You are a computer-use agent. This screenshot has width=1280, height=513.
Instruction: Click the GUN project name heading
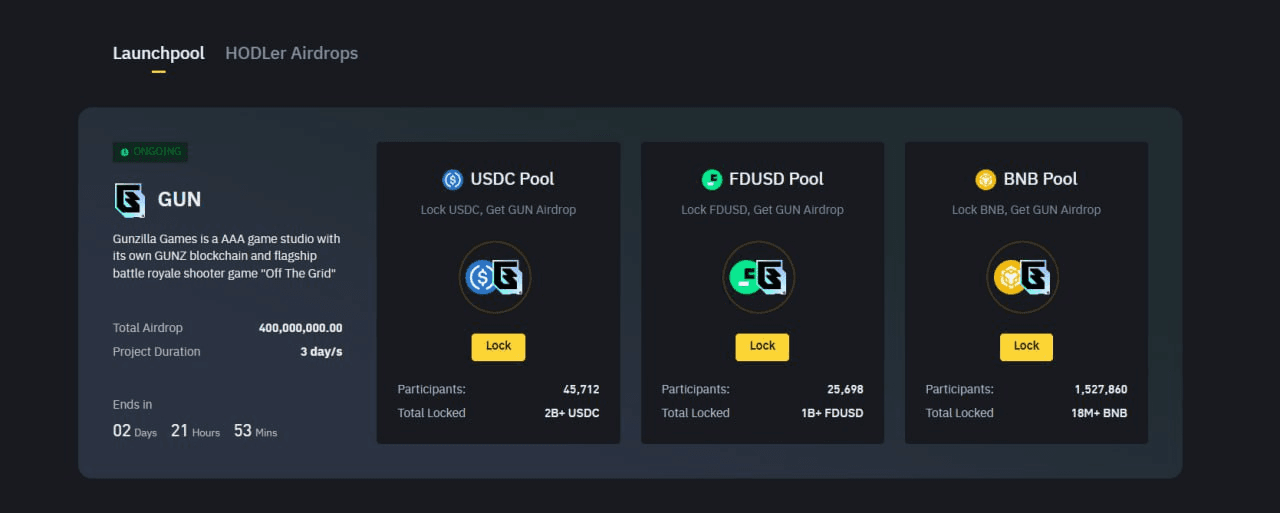click(x=179, y=199)
